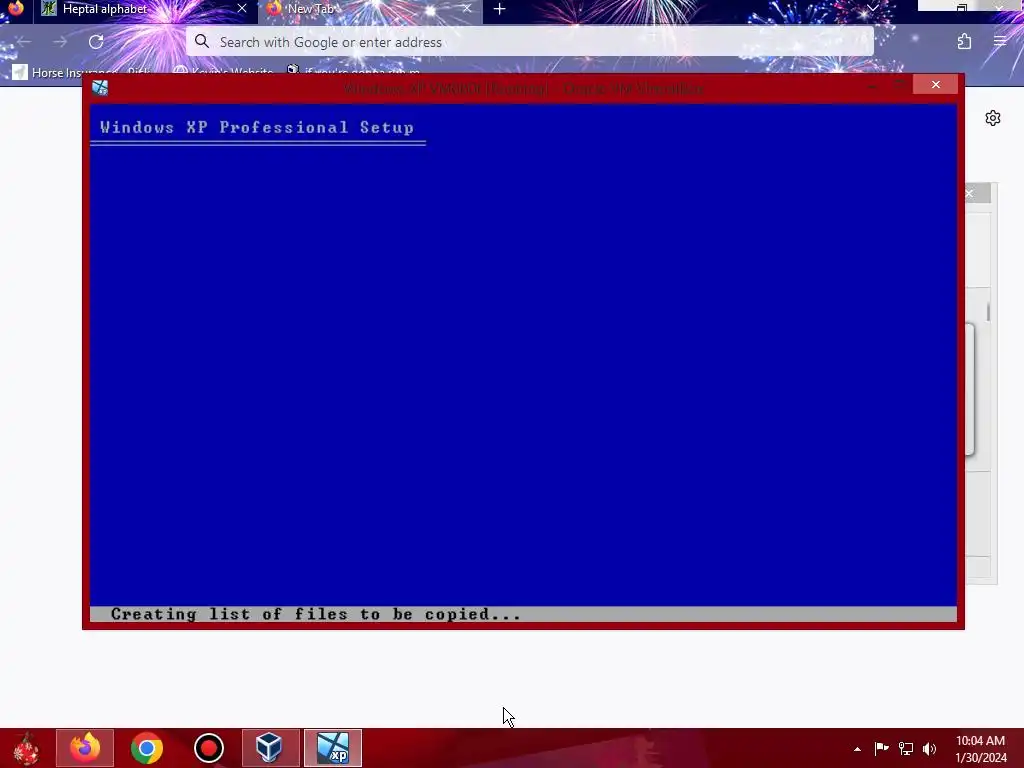Minimize the VirtualBox VM window

coord(872,85)
